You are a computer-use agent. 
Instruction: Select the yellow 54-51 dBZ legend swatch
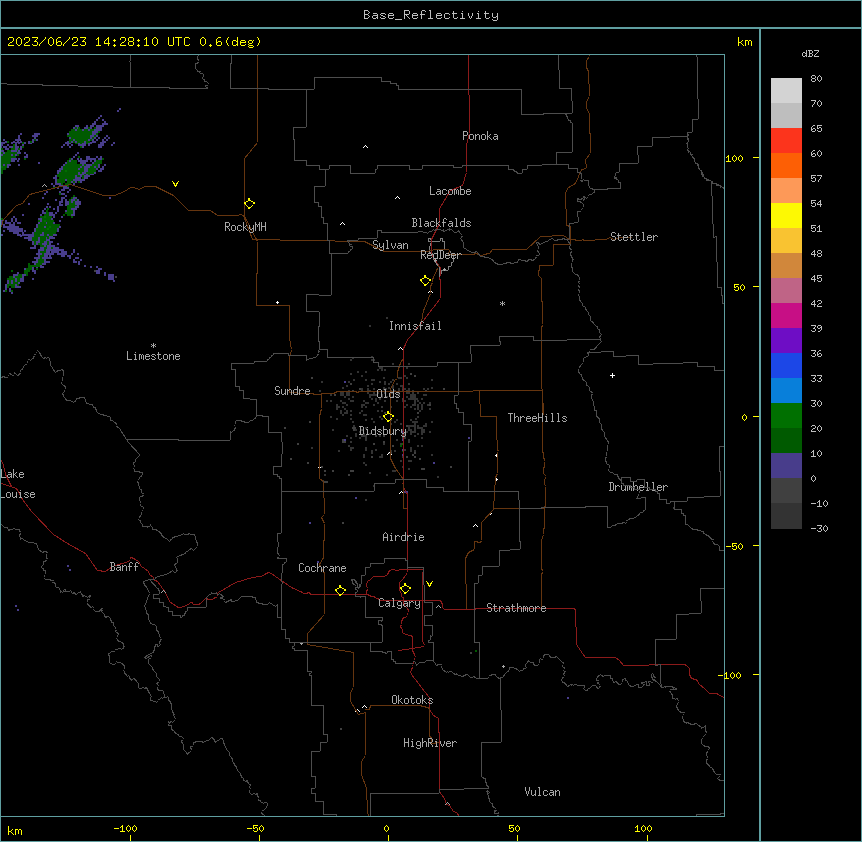(x=786, y=215)
